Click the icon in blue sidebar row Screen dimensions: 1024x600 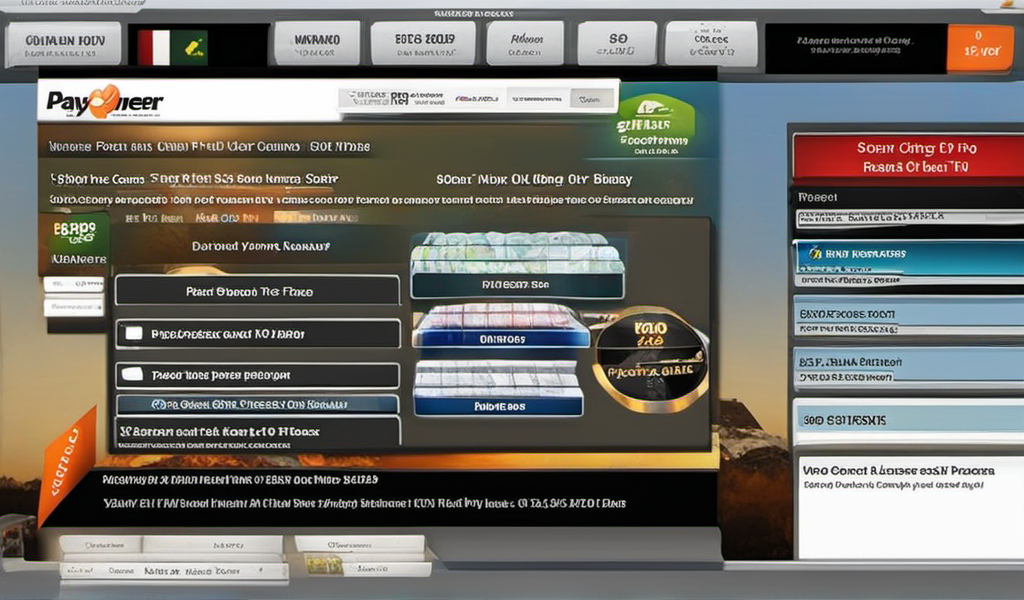(x=817, y=254)
